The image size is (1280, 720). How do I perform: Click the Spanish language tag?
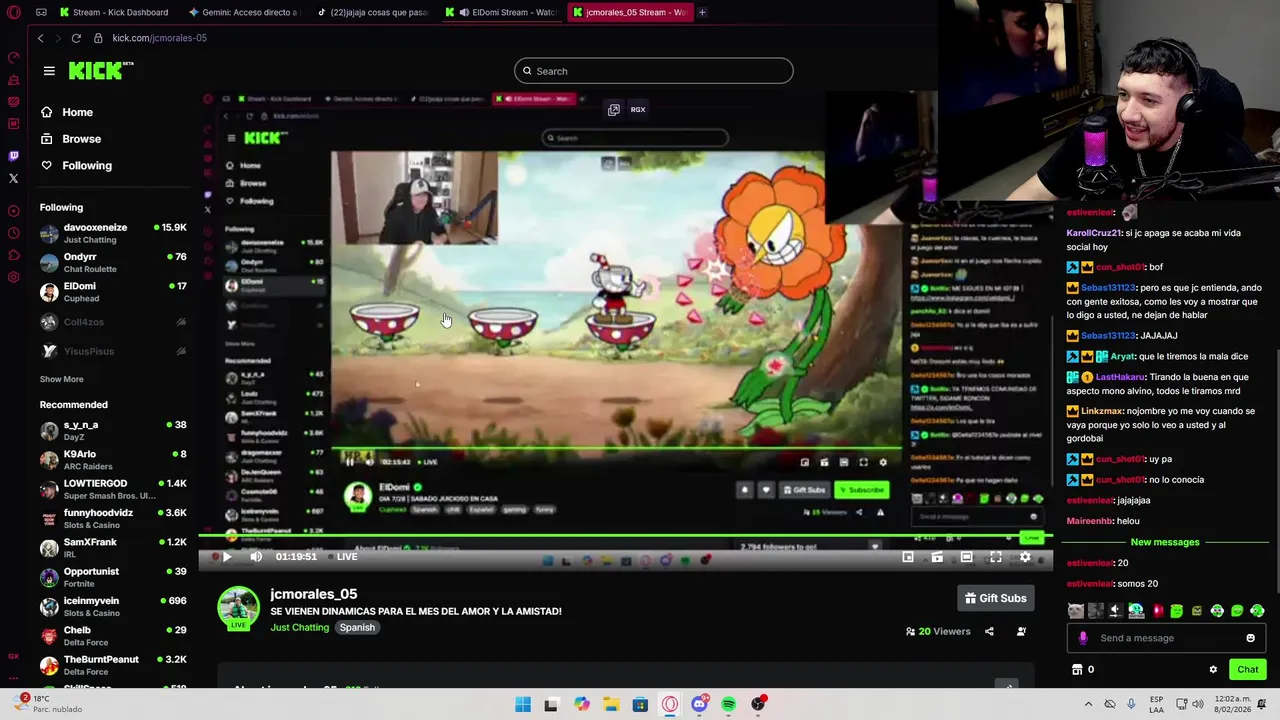[x=357, y=627]
